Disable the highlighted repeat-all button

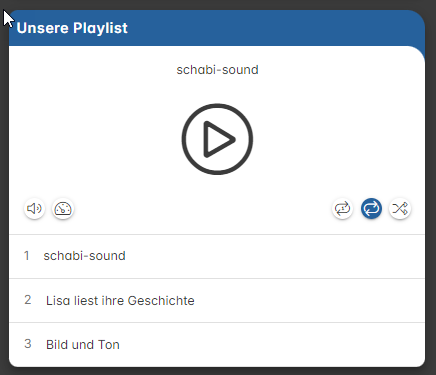point(371,209)
